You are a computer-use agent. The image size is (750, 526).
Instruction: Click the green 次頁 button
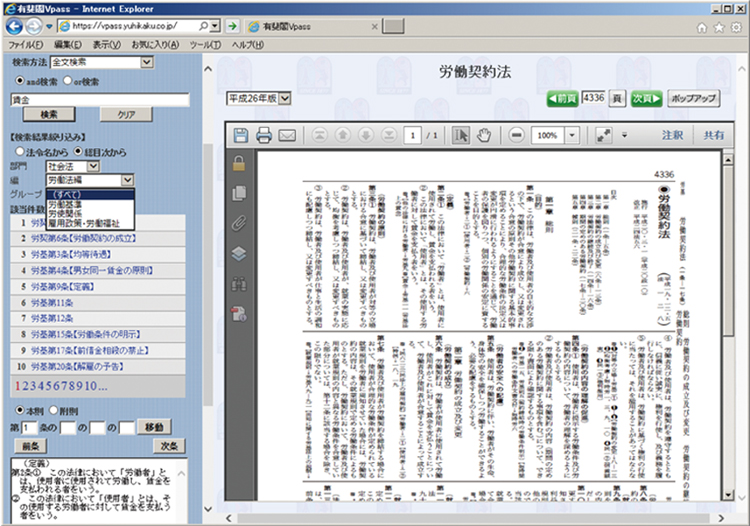[x=646, y=99]
